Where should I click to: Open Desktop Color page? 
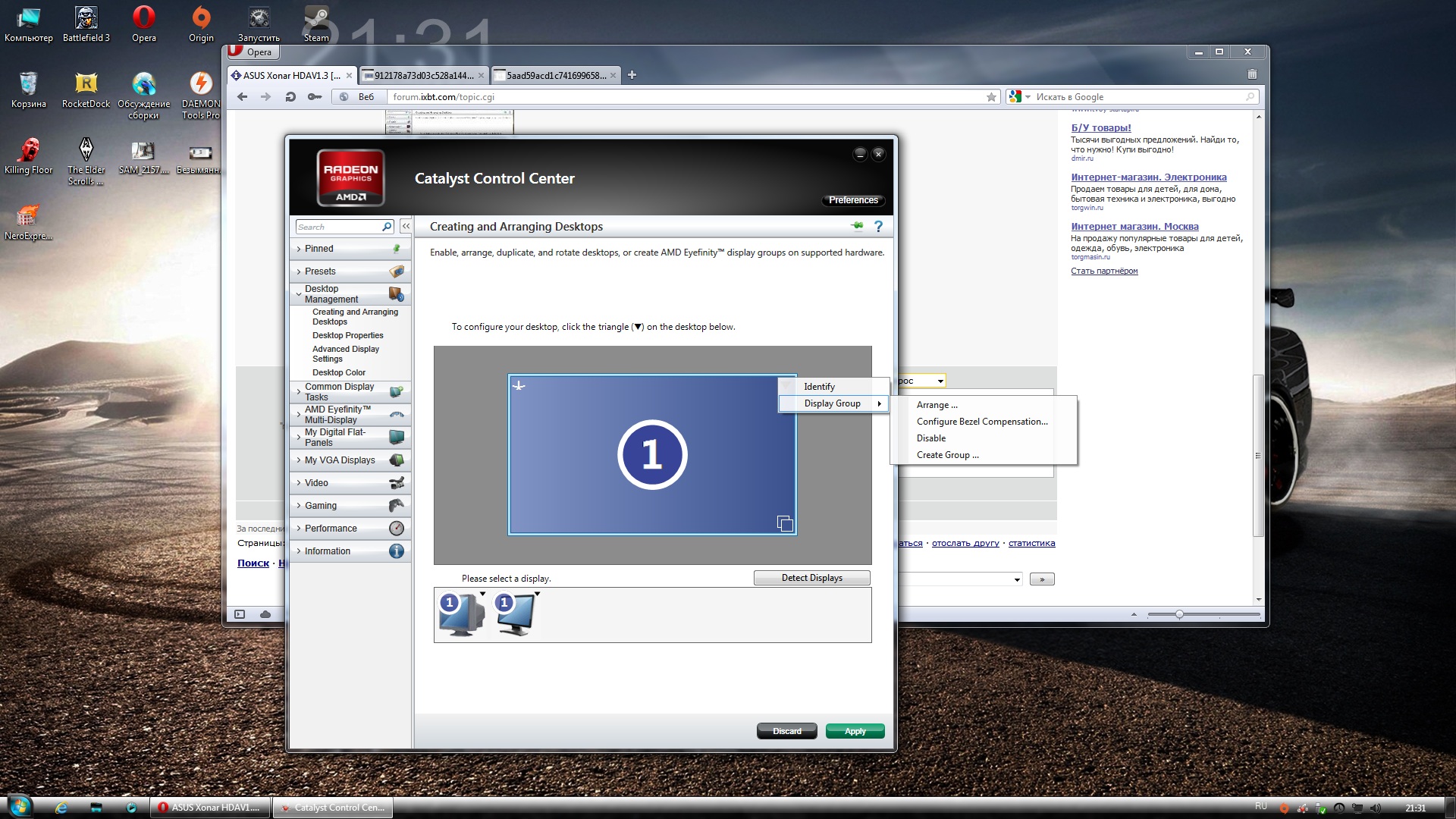click(338, 372)
